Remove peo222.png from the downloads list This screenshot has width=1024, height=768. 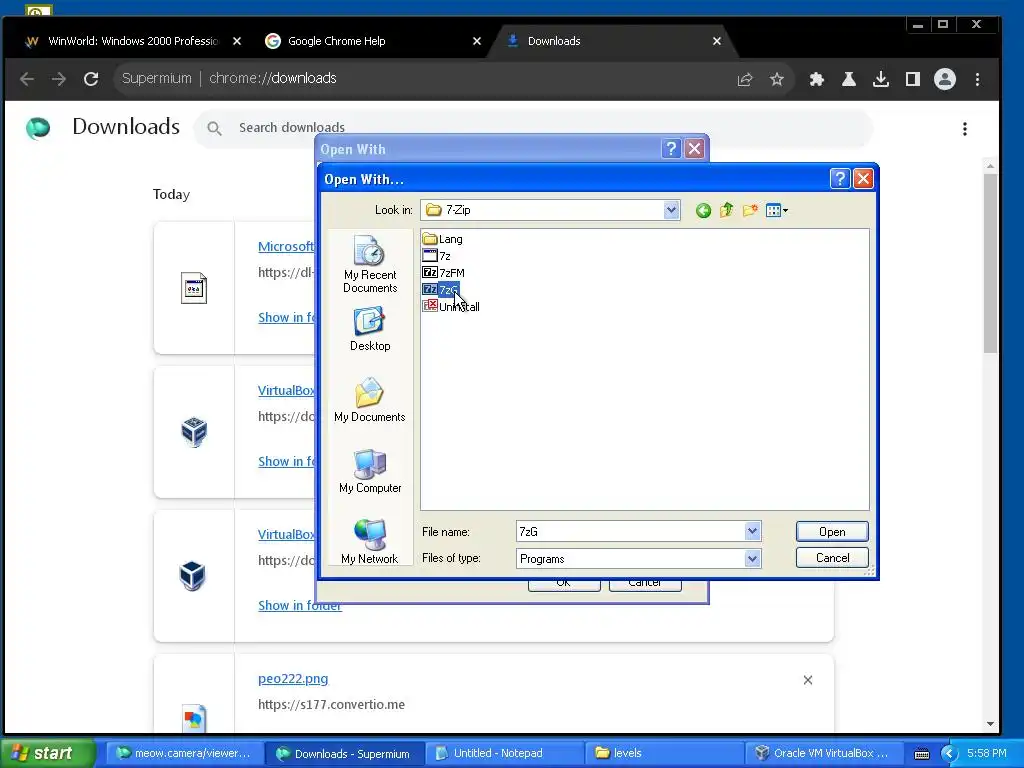pos(808,680)
